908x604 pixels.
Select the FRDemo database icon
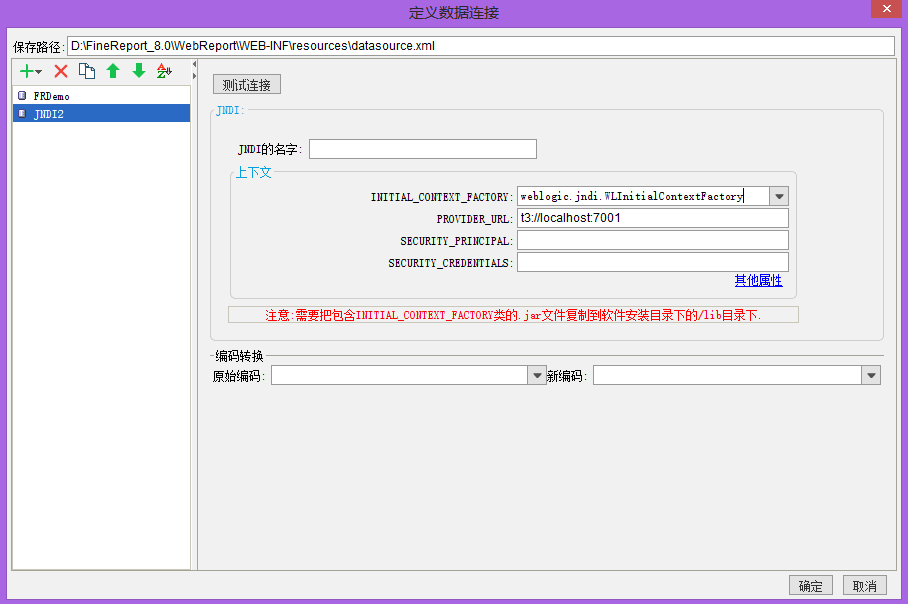(x=22, y=96)
